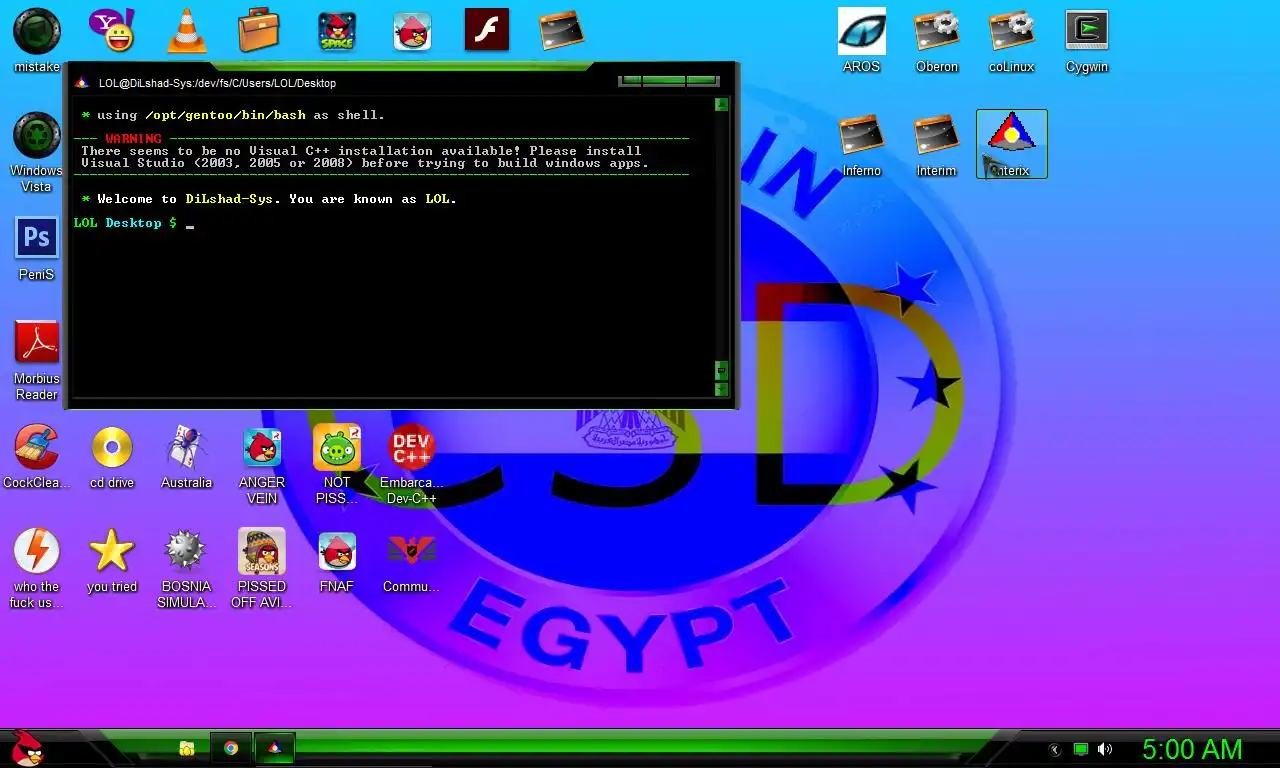
Task: Click the terminal title bar path text
Action: [x=217, y=83]
